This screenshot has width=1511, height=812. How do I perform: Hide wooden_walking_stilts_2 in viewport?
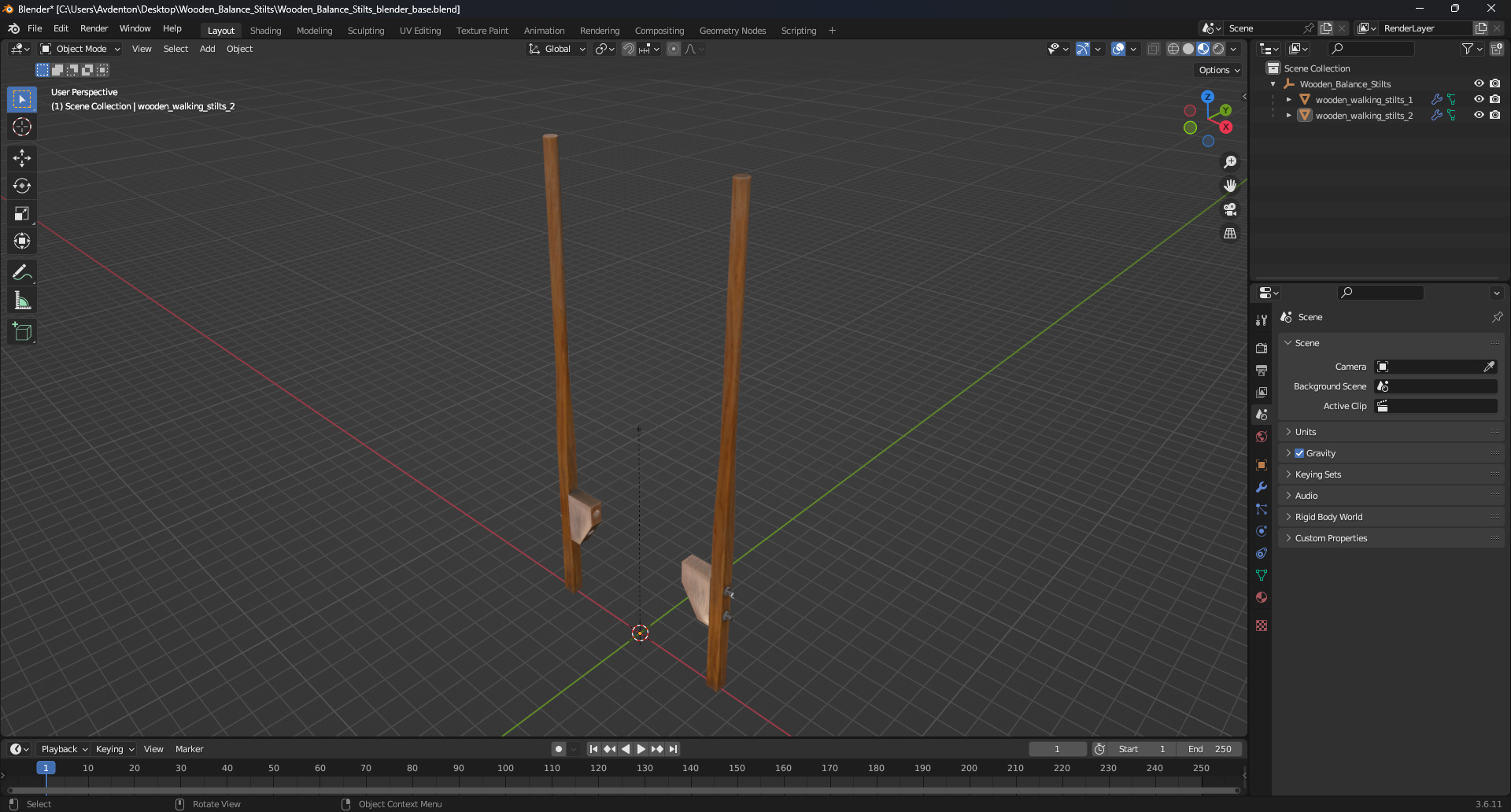[x=1479, y=115]
